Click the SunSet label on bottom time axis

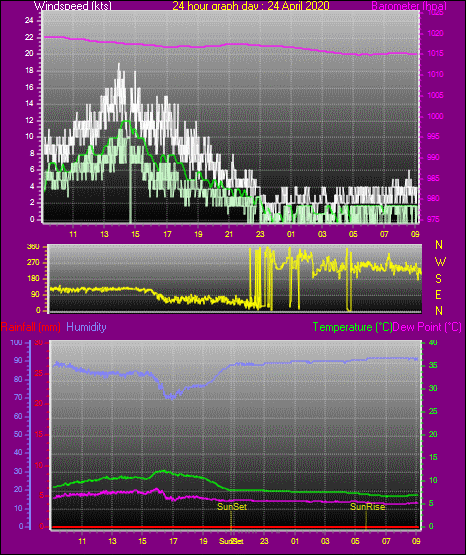coord(231,541)
